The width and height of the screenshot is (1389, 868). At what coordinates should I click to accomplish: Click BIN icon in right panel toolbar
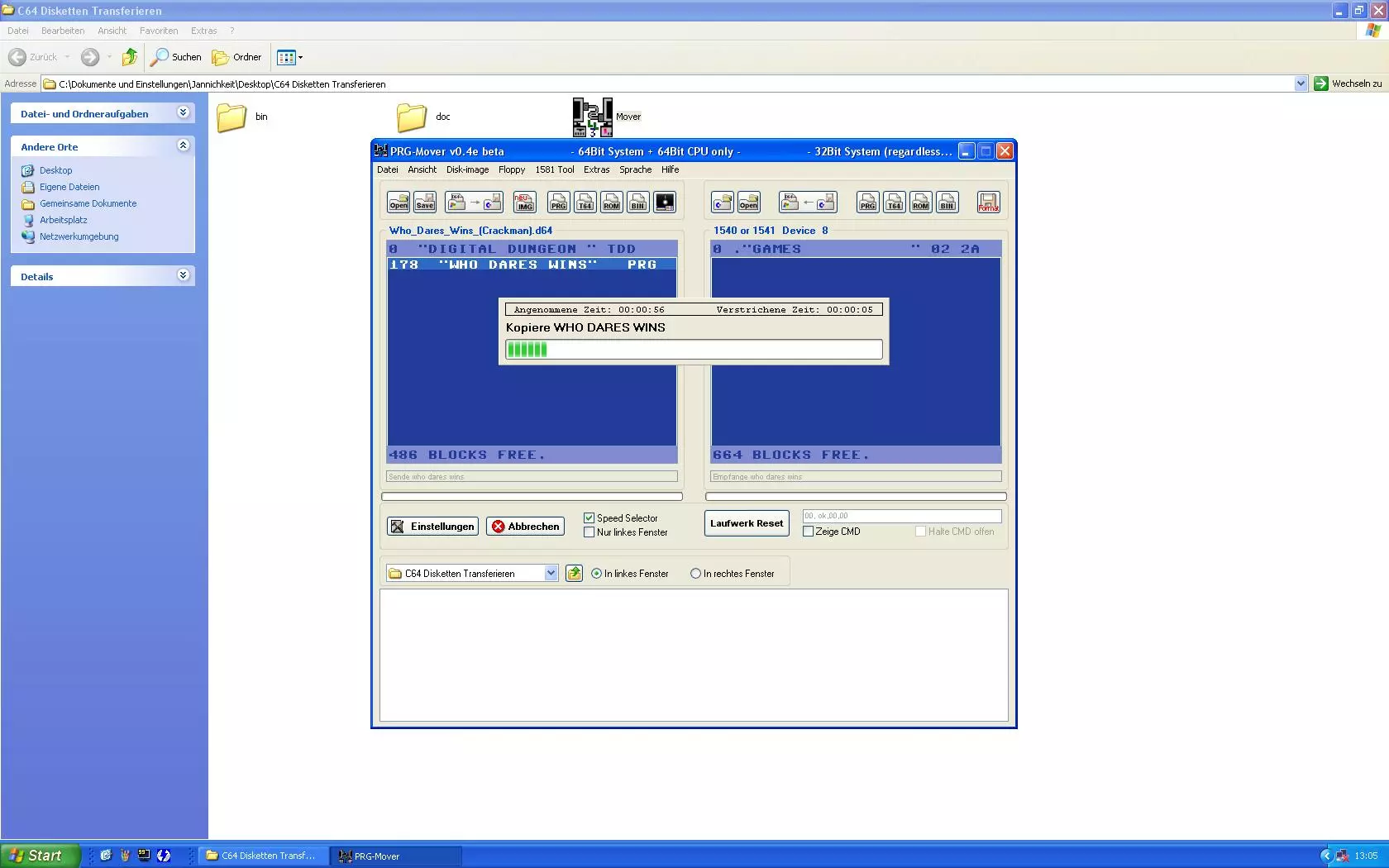coord(947,203)
